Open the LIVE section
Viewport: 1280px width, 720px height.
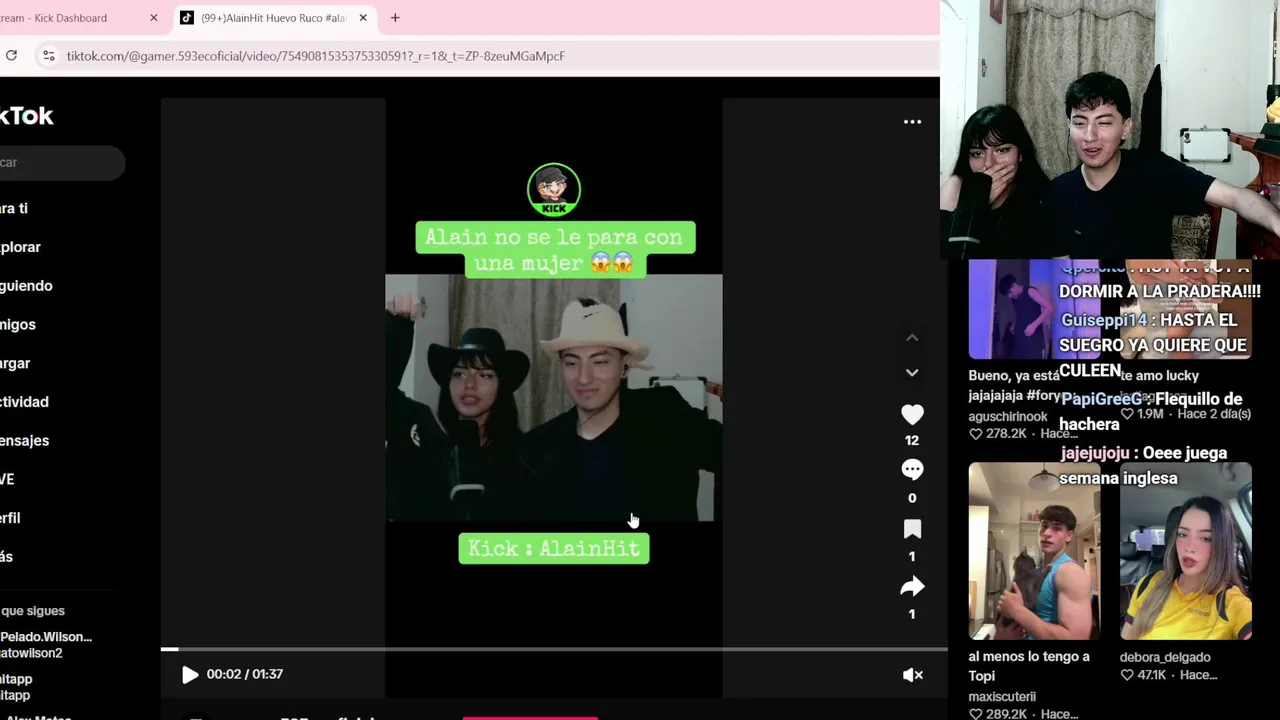pos(7,479)
